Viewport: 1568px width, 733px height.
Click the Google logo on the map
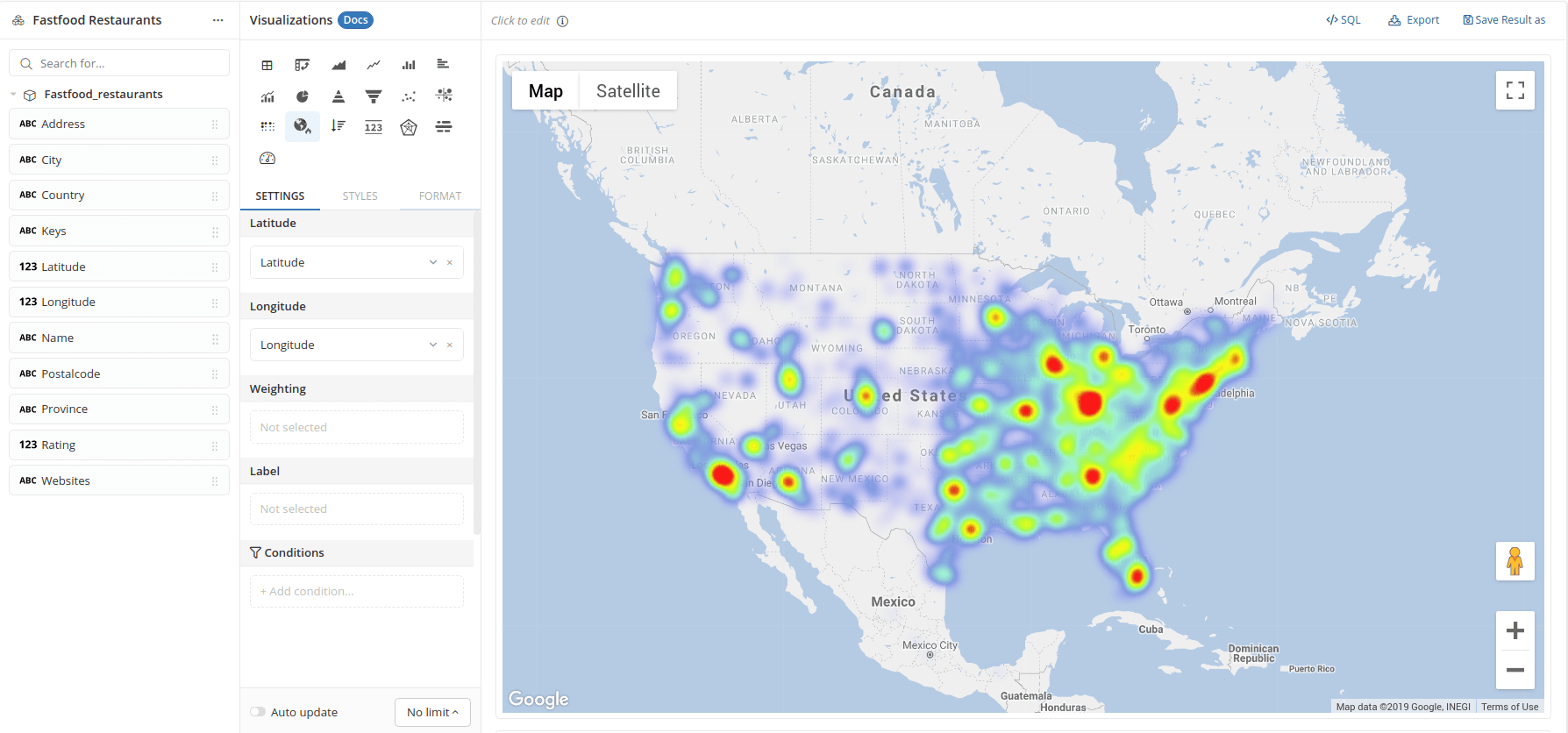click(538, 699)
